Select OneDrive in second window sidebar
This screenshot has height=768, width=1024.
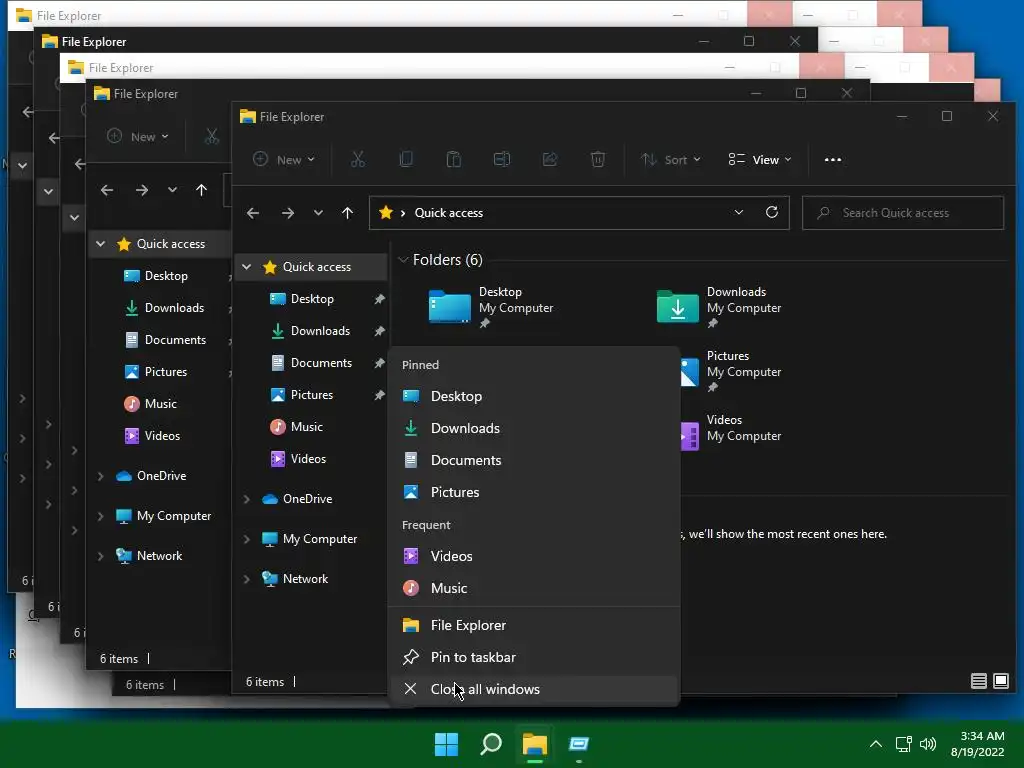tap(161, 476)
